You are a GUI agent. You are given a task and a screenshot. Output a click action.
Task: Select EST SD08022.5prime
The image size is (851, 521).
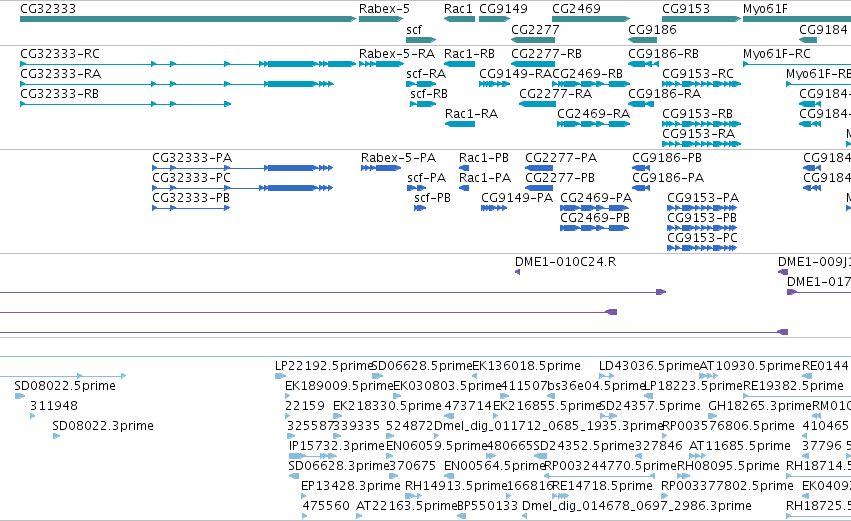(x=65, y=386)
